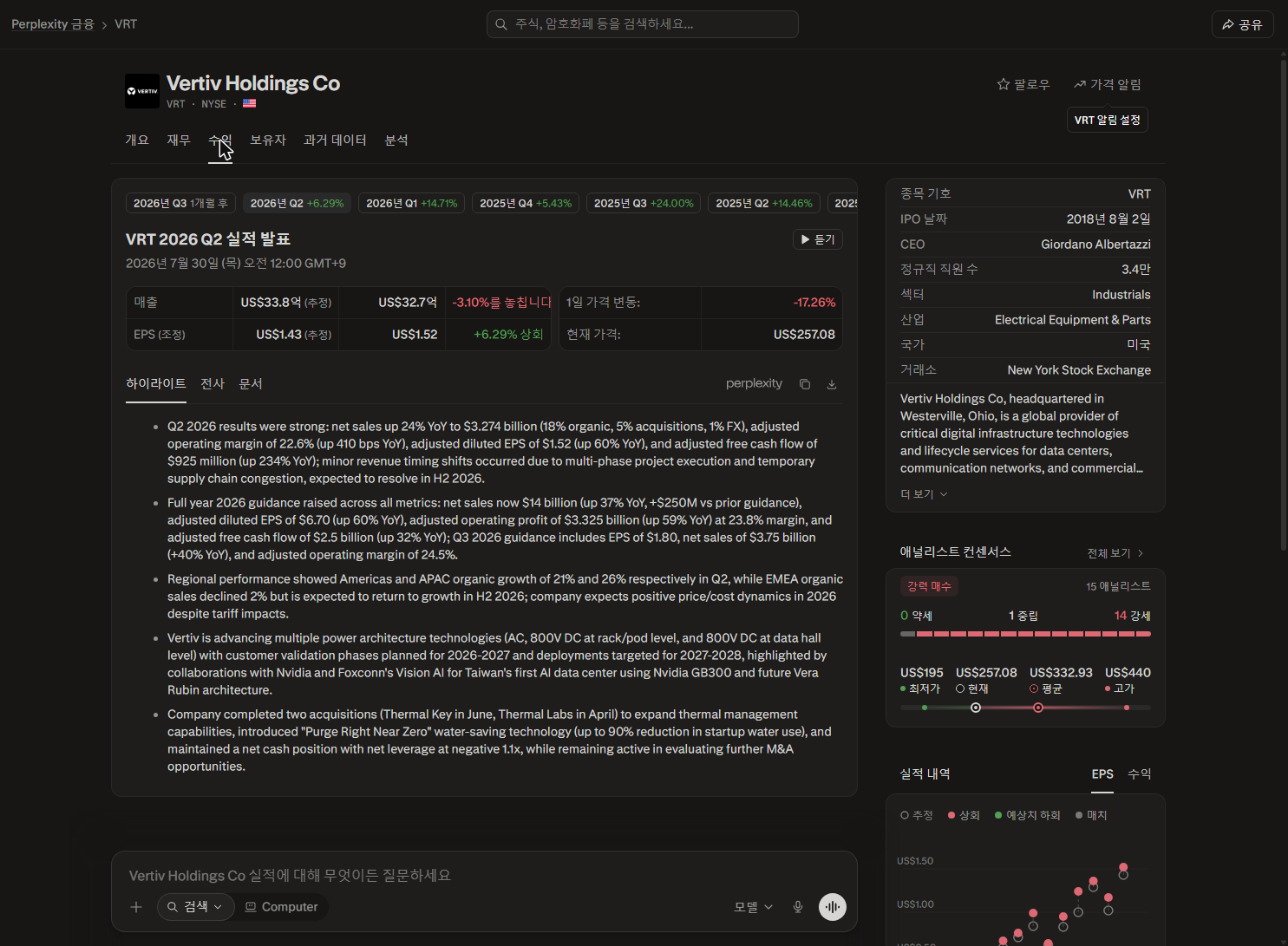Click the 현재 가격 US$257.08 value in the earnings table
The height and width of the screenshot is (946, 1288).
pos(804,334)
